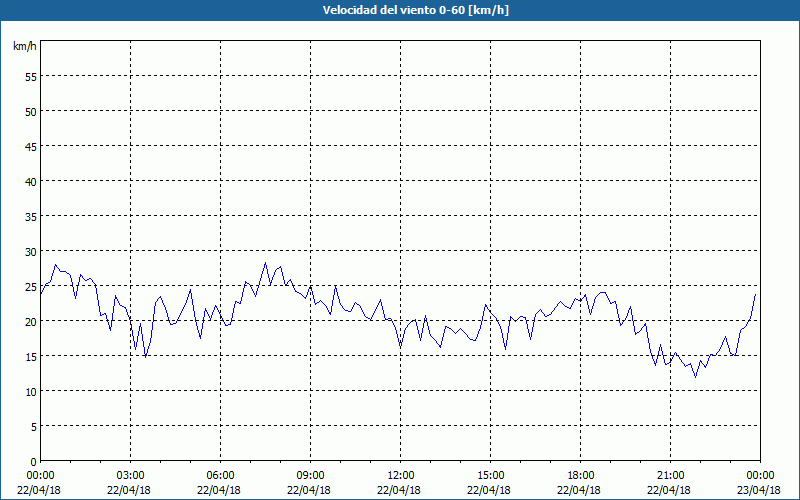This screenshot has width=800, height=500.
Task: Click the y-axis value 20
Action: click(31, 321)
